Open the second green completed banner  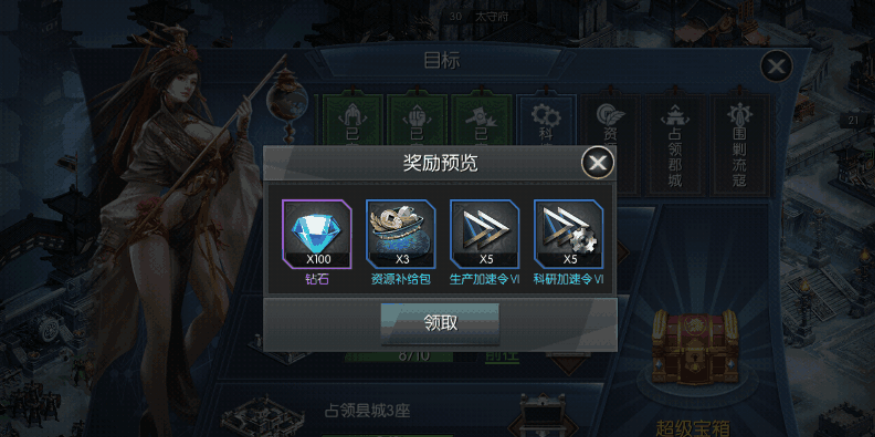[x=417, y=120]
